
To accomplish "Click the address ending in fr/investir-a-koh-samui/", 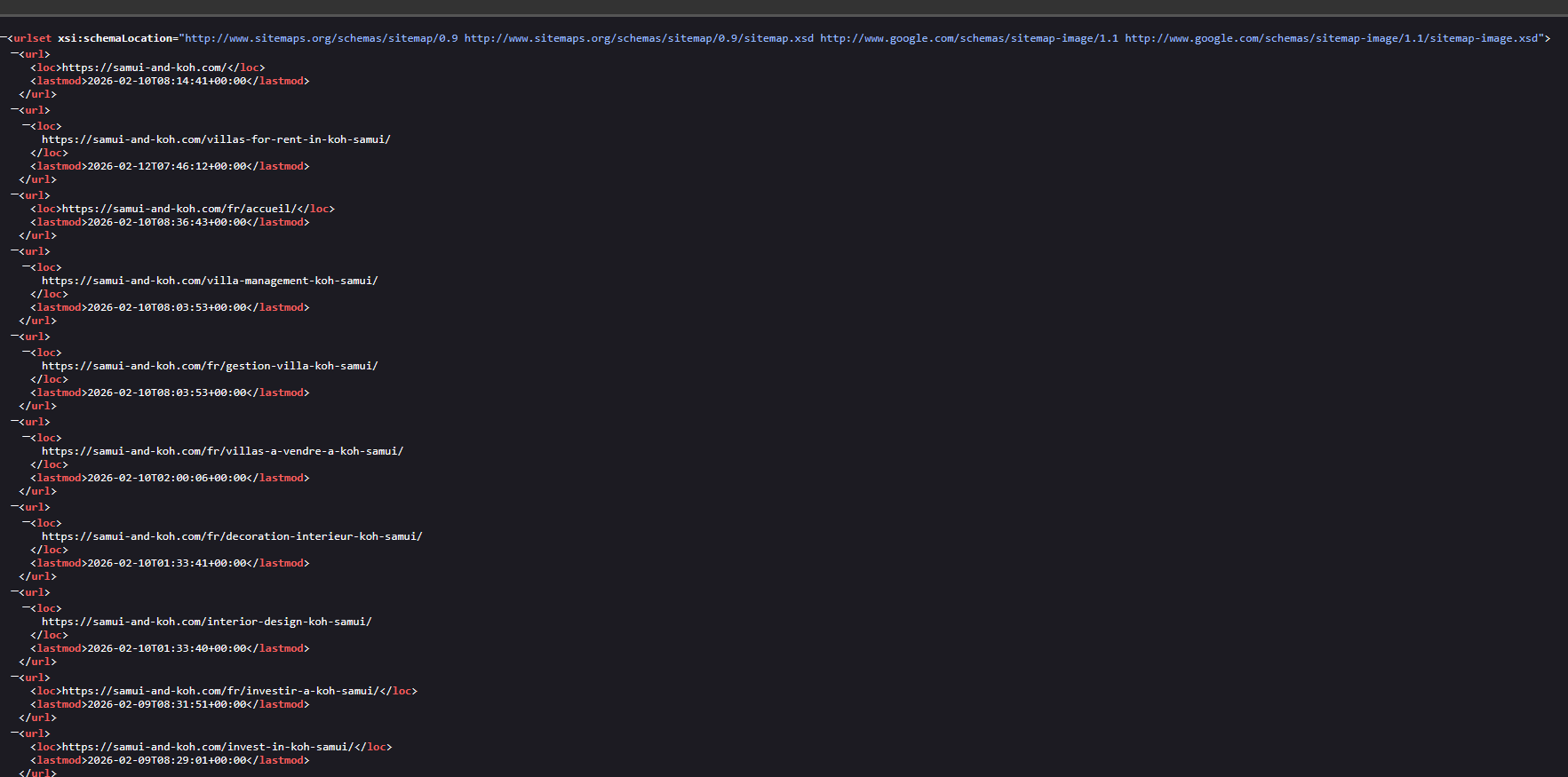I will [x=221, y=691].
